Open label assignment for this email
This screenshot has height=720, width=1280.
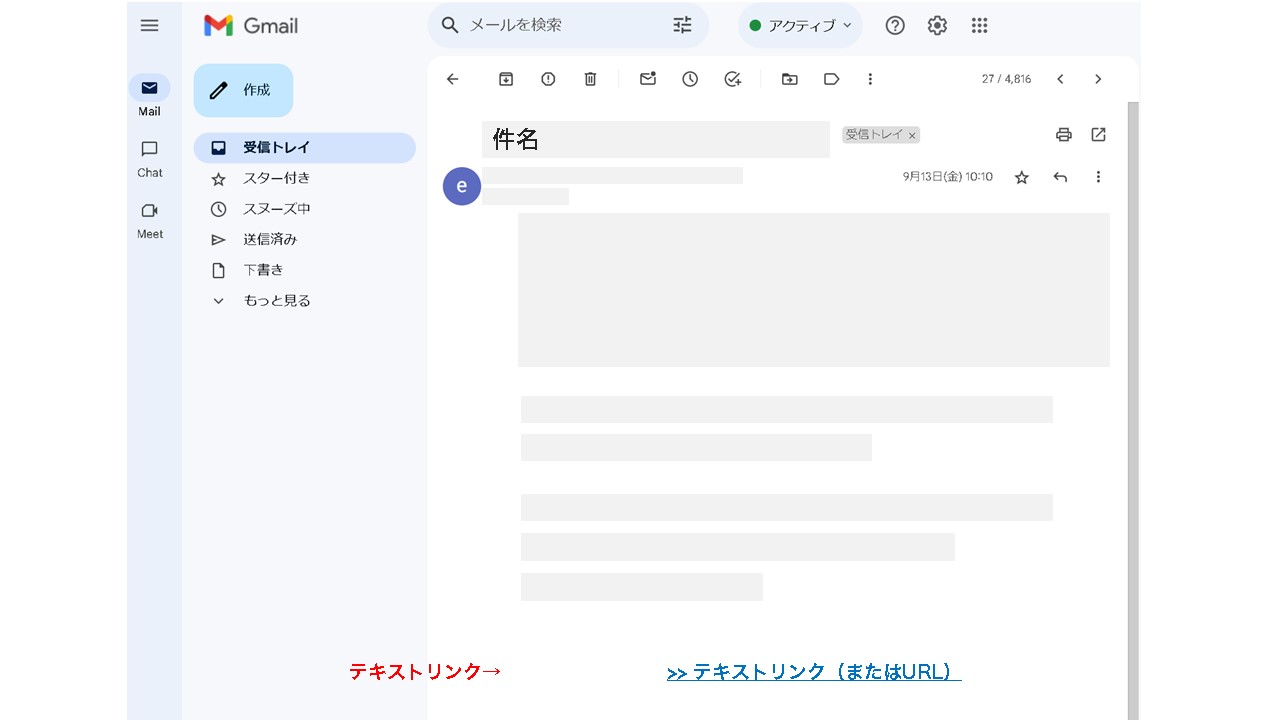point(832,79)
